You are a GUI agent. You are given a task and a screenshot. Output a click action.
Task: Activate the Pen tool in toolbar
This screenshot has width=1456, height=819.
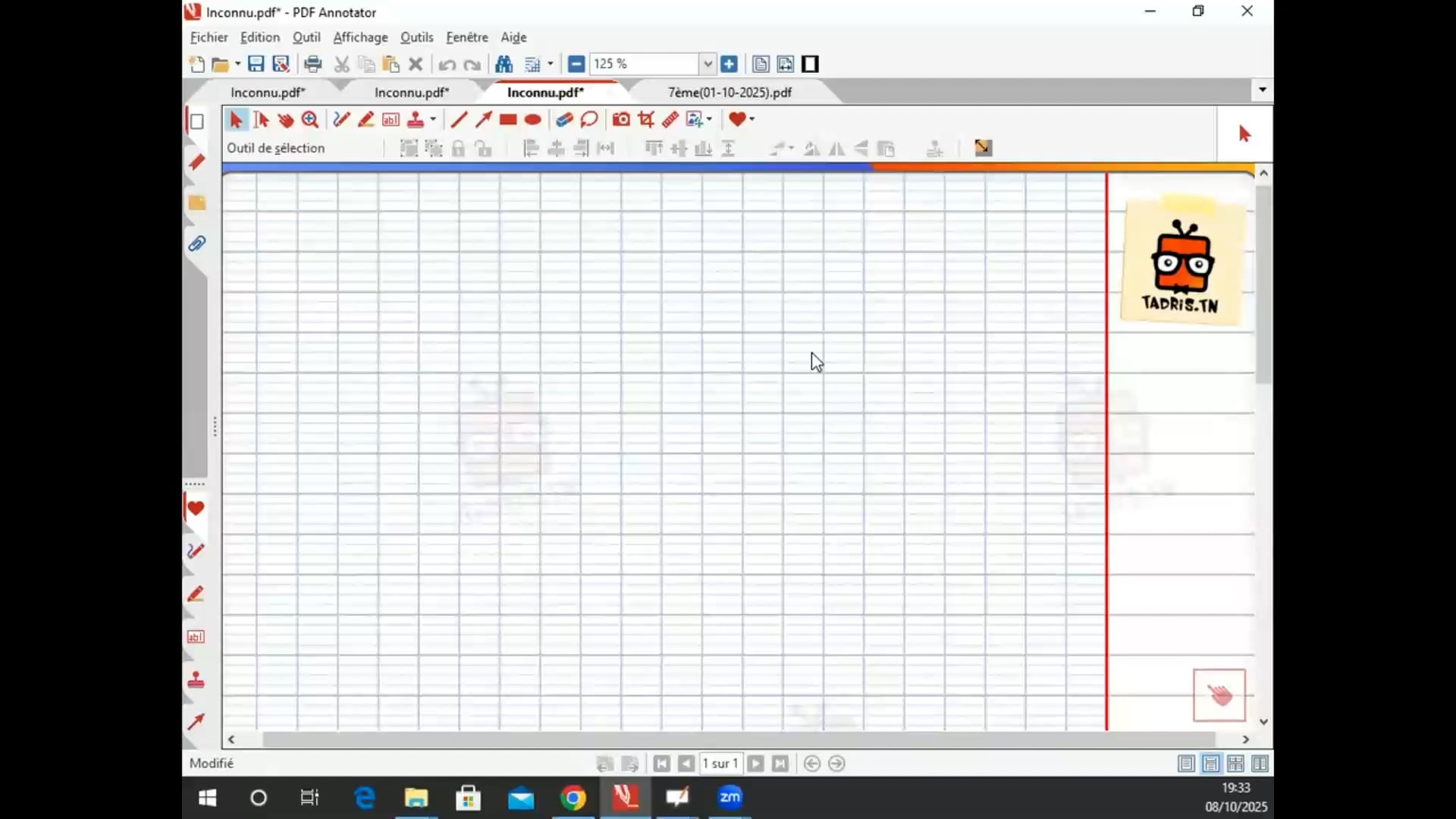tap(341, 119)
